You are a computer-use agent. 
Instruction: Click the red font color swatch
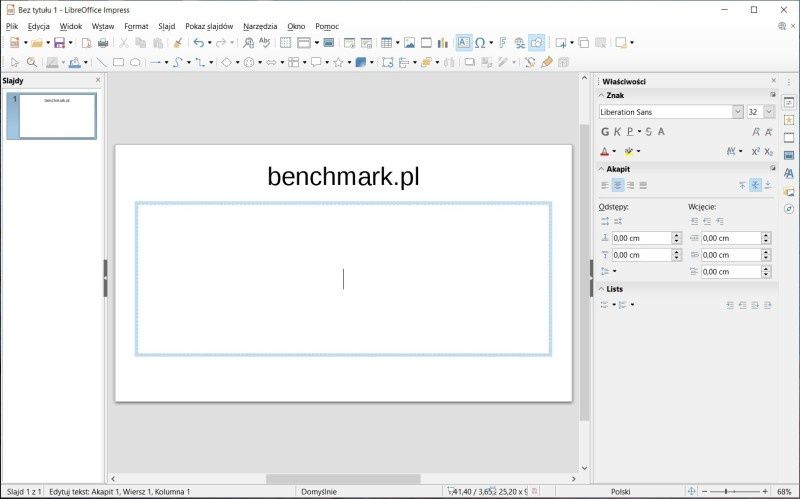[x=605, y=152]
